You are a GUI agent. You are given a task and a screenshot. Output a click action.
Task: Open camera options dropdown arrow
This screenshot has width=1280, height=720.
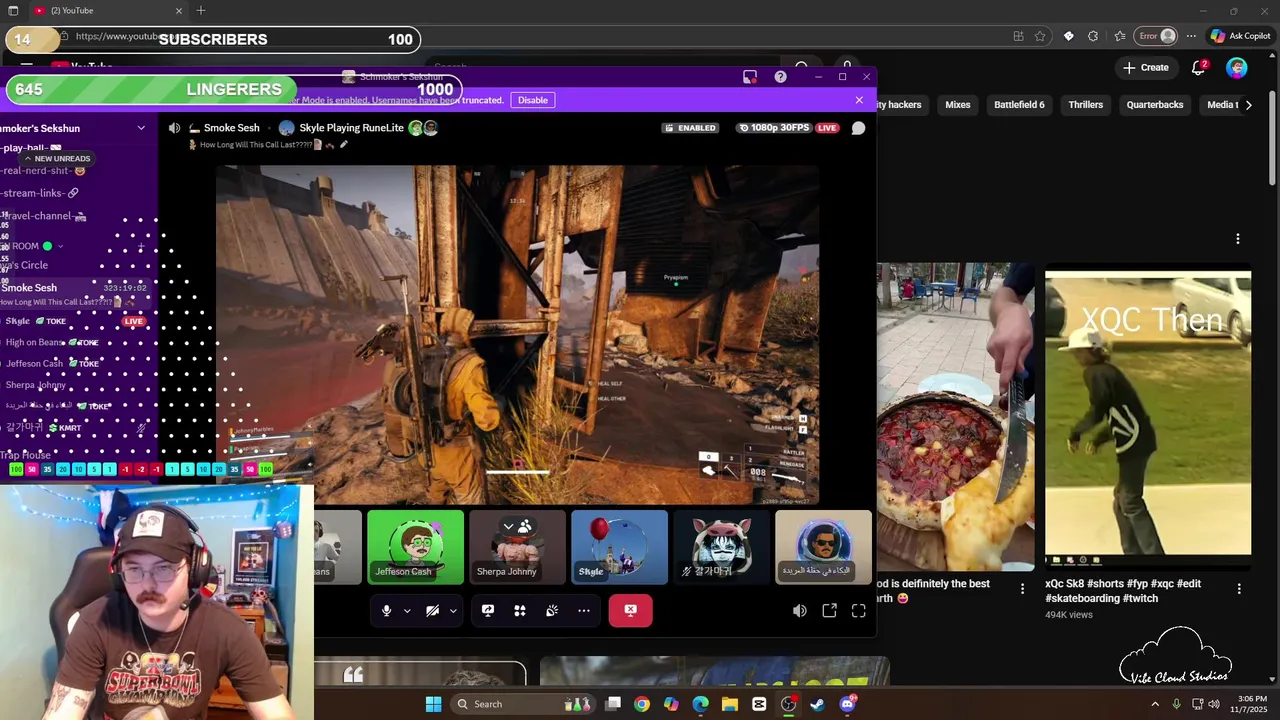(453, 611)
